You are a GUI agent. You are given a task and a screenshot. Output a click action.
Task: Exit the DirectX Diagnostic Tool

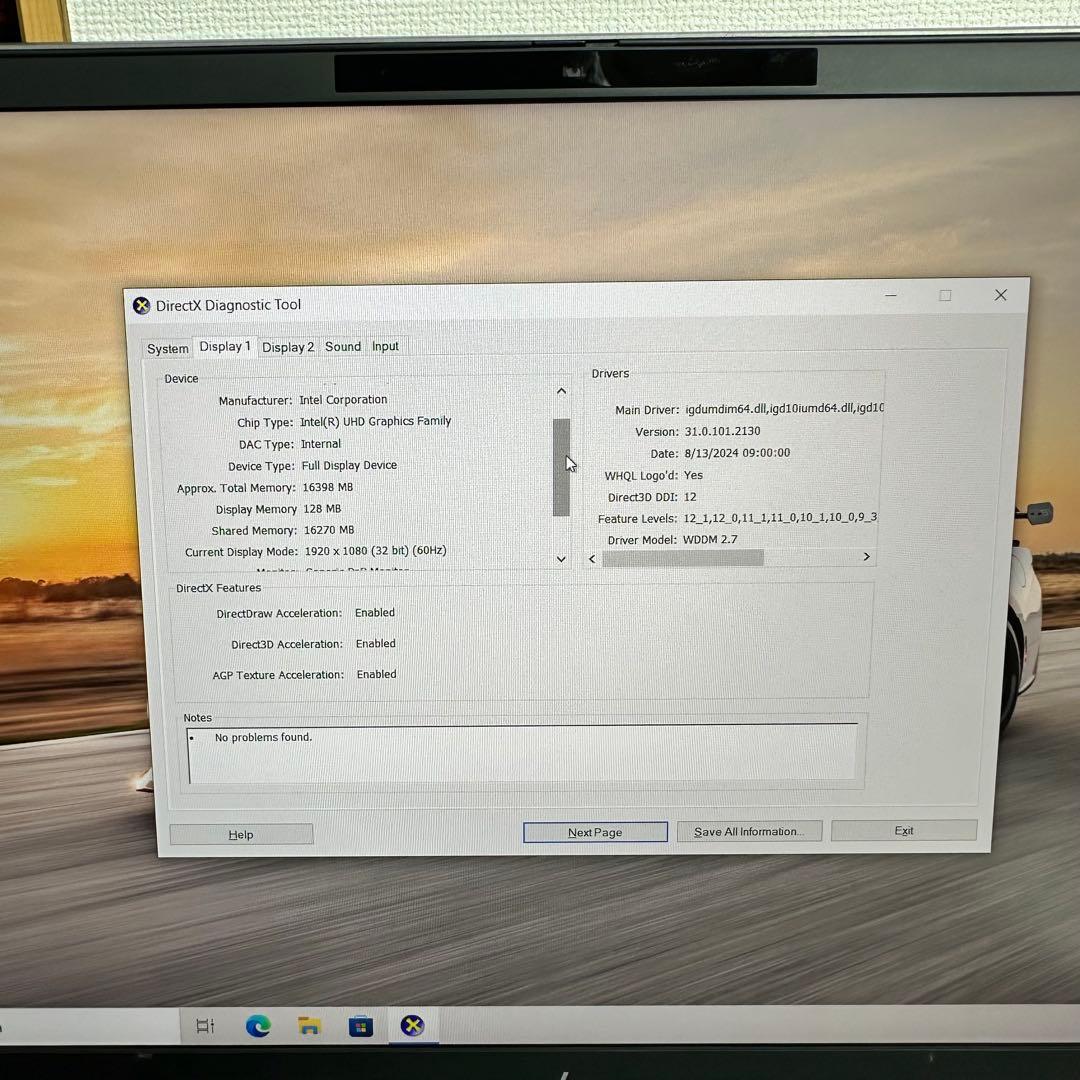[x=903, y=830]
